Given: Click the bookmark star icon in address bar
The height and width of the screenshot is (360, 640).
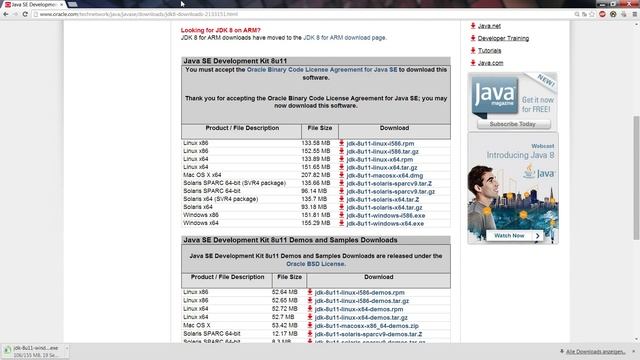Looking at the screenshot, I should pyautogui.click(x=592, y=14).
